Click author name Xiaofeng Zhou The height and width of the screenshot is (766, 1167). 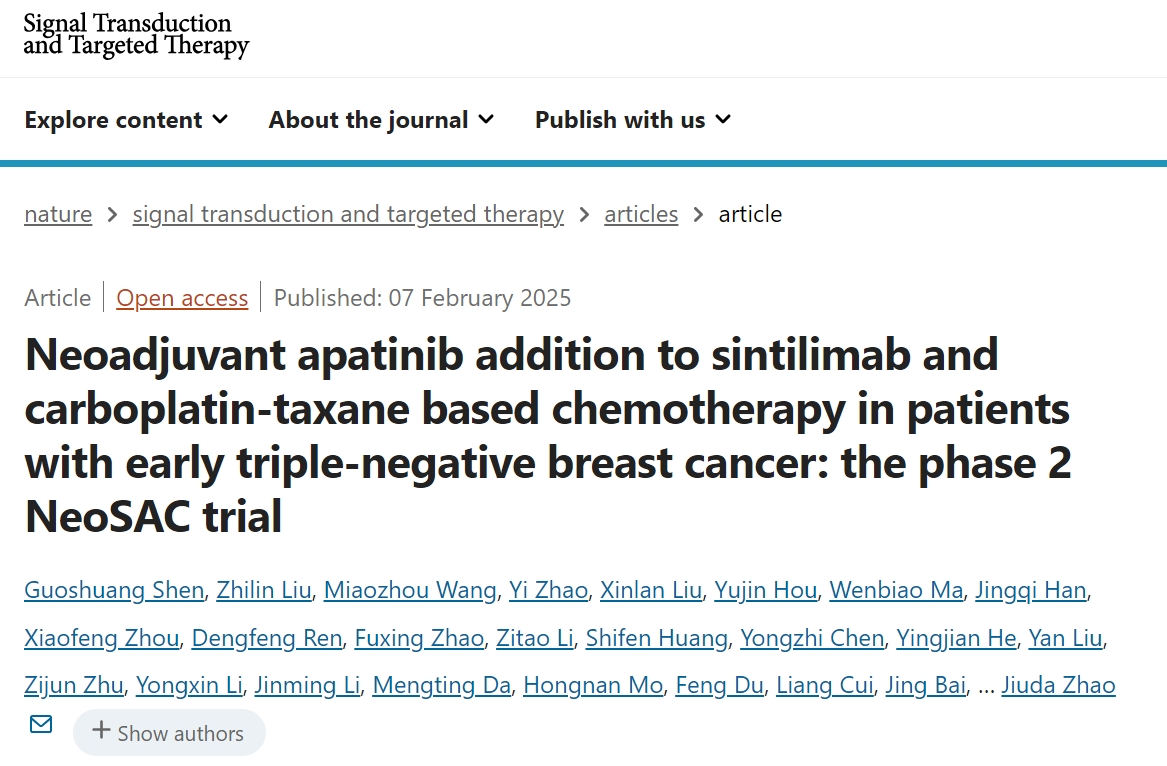coord(102,638)
